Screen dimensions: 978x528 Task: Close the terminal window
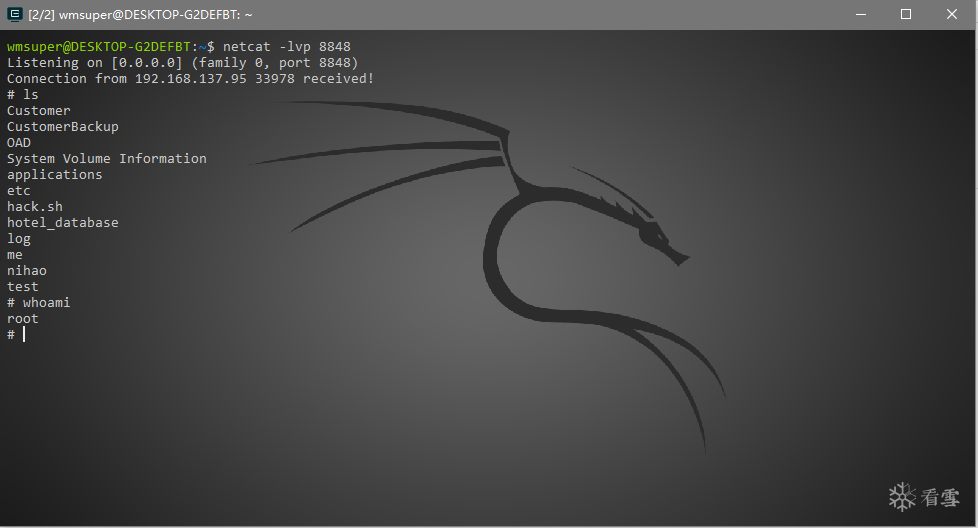coord(951,14)
